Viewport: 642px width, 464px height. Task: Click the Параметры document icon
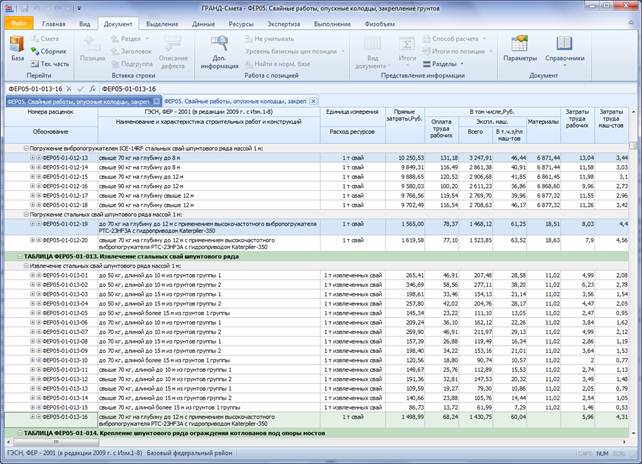[x=520, y=48]
